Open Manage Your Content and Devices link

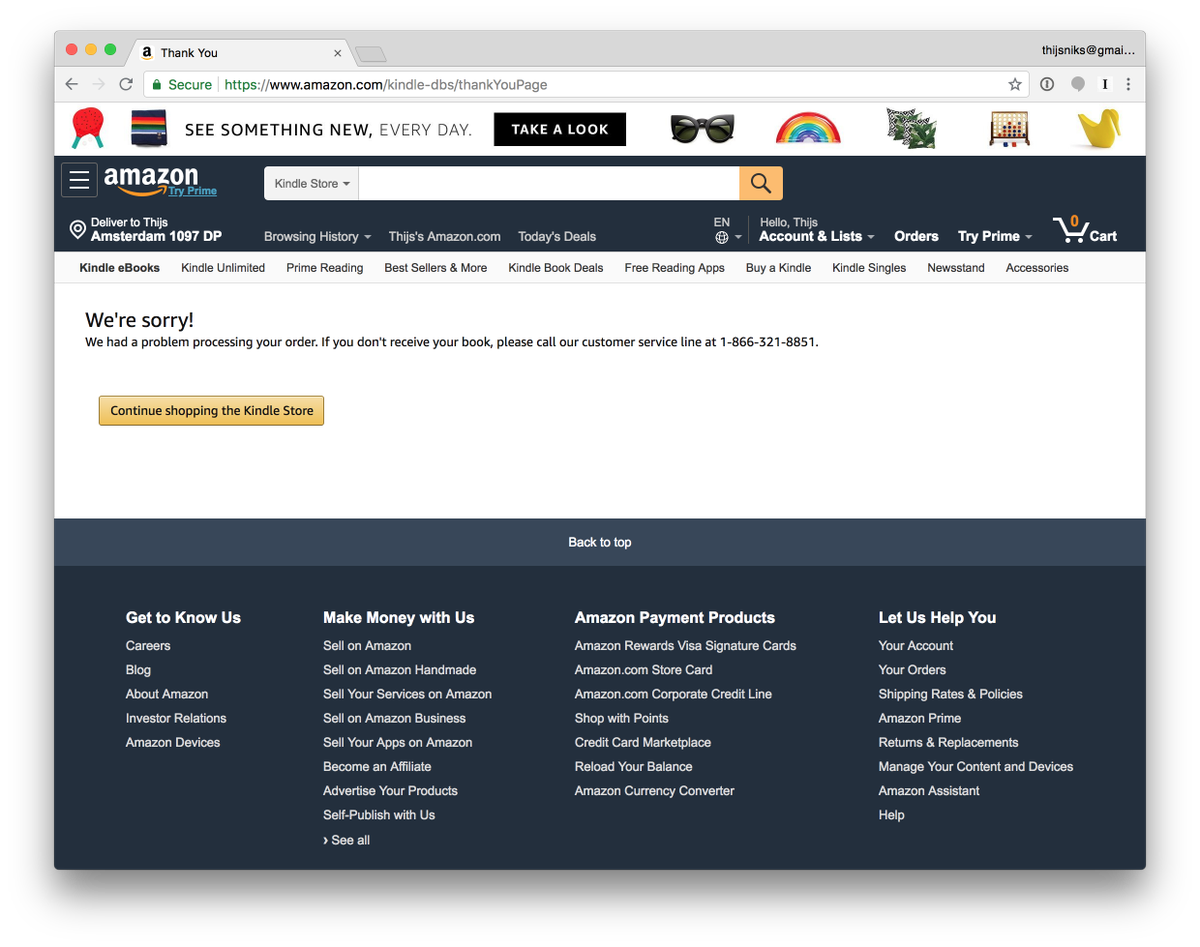click(x=976, y=767)
